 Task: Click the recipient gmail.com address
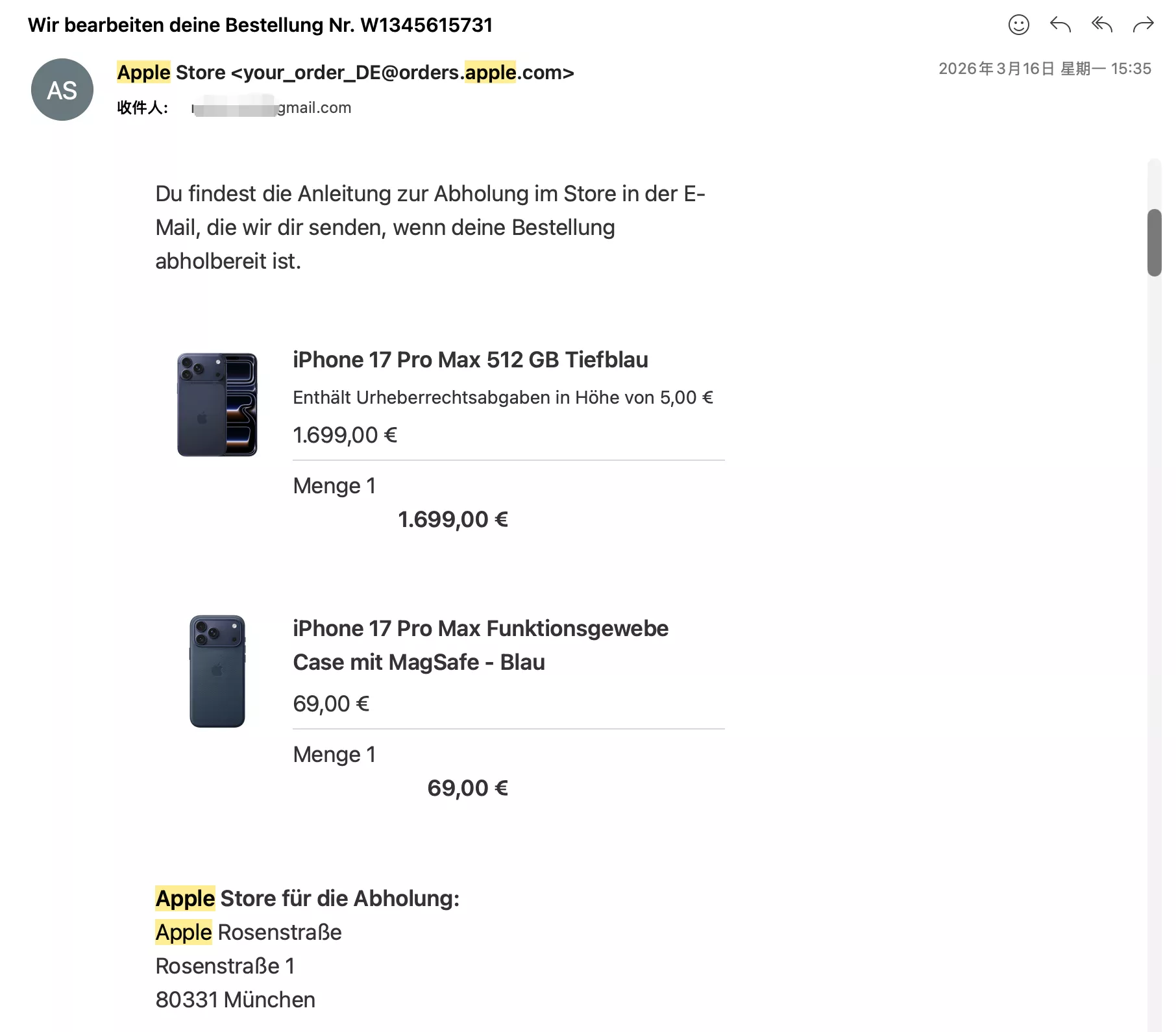coord(273,108)
